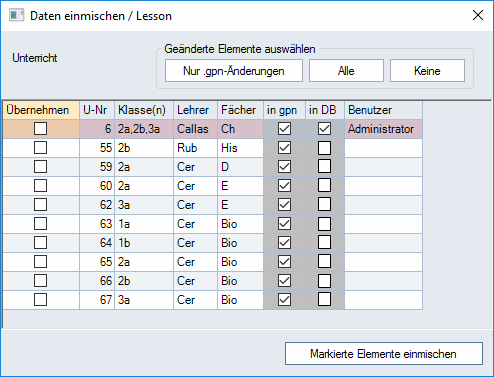494x377 pixels.
Task: Deselect all elements with Keine
Action: click(x=427, y=71)
